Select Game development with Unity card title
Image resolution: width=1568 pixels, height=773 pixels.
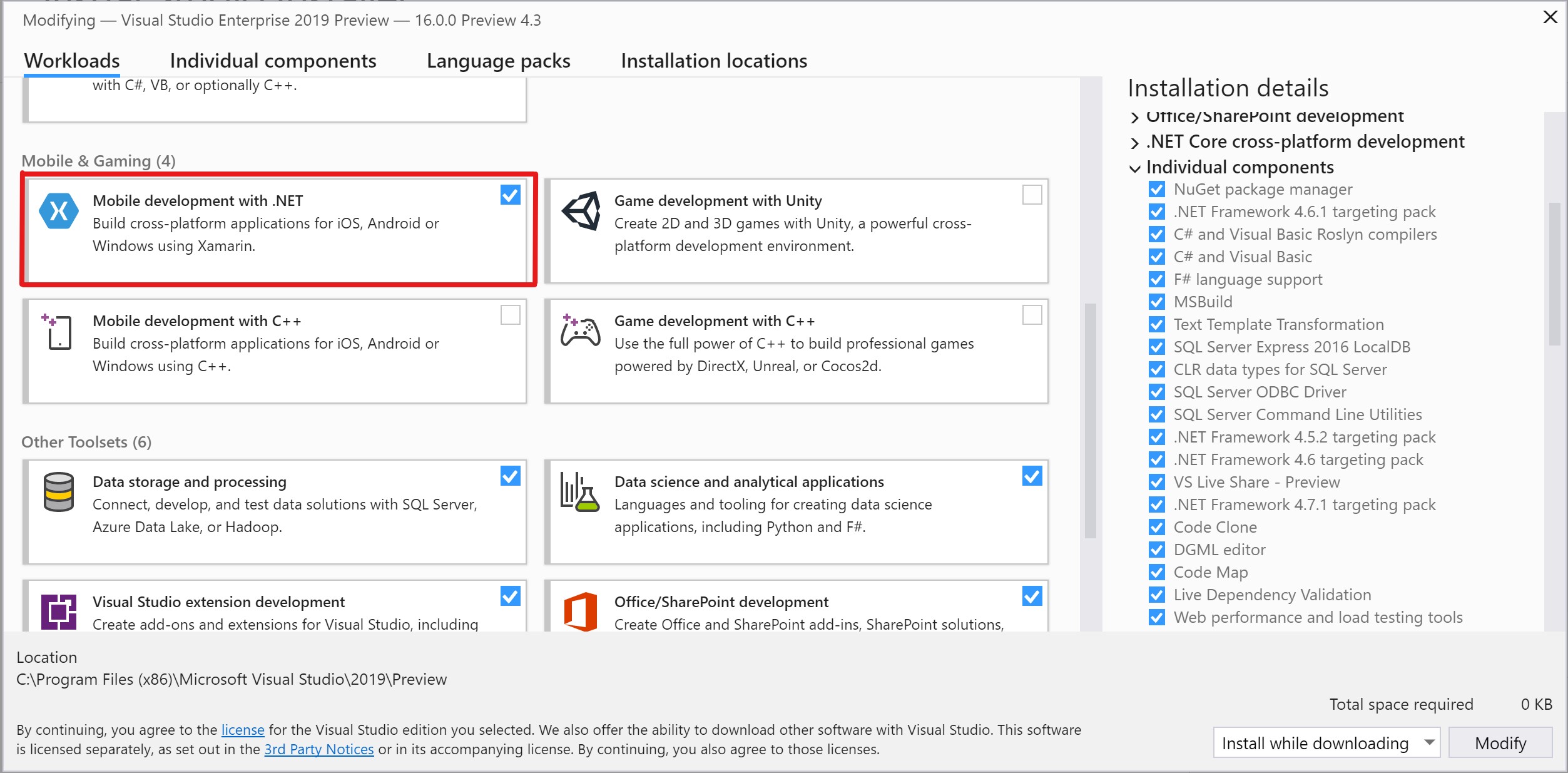point(718,201)
